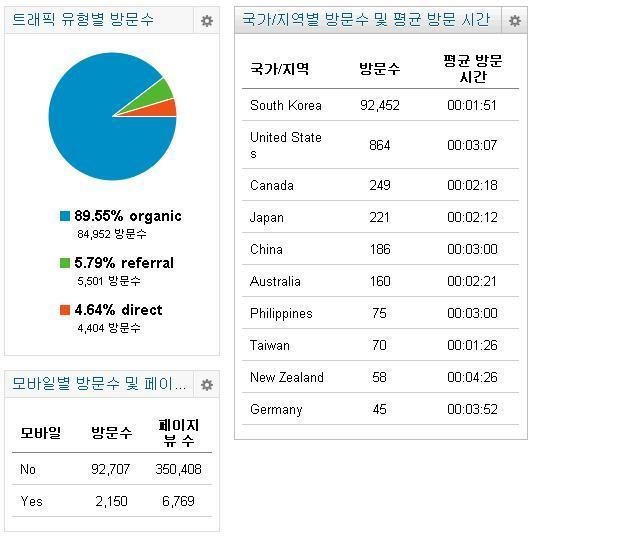Click Canada's 249 visit count

(x=379, y=185)
